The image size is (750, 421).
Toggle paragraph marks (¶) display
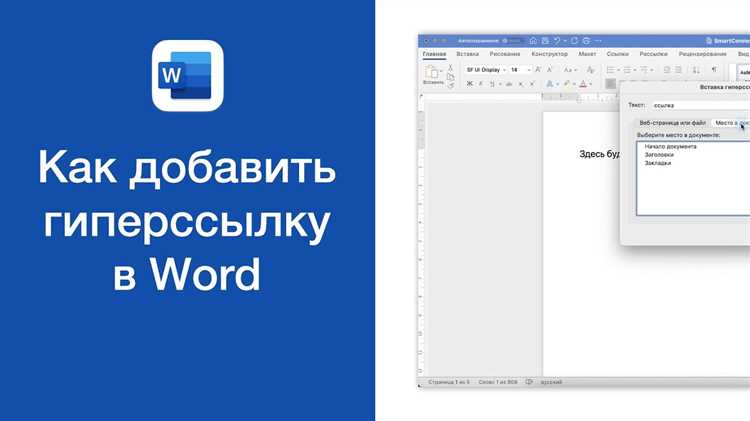coord(714,70)
